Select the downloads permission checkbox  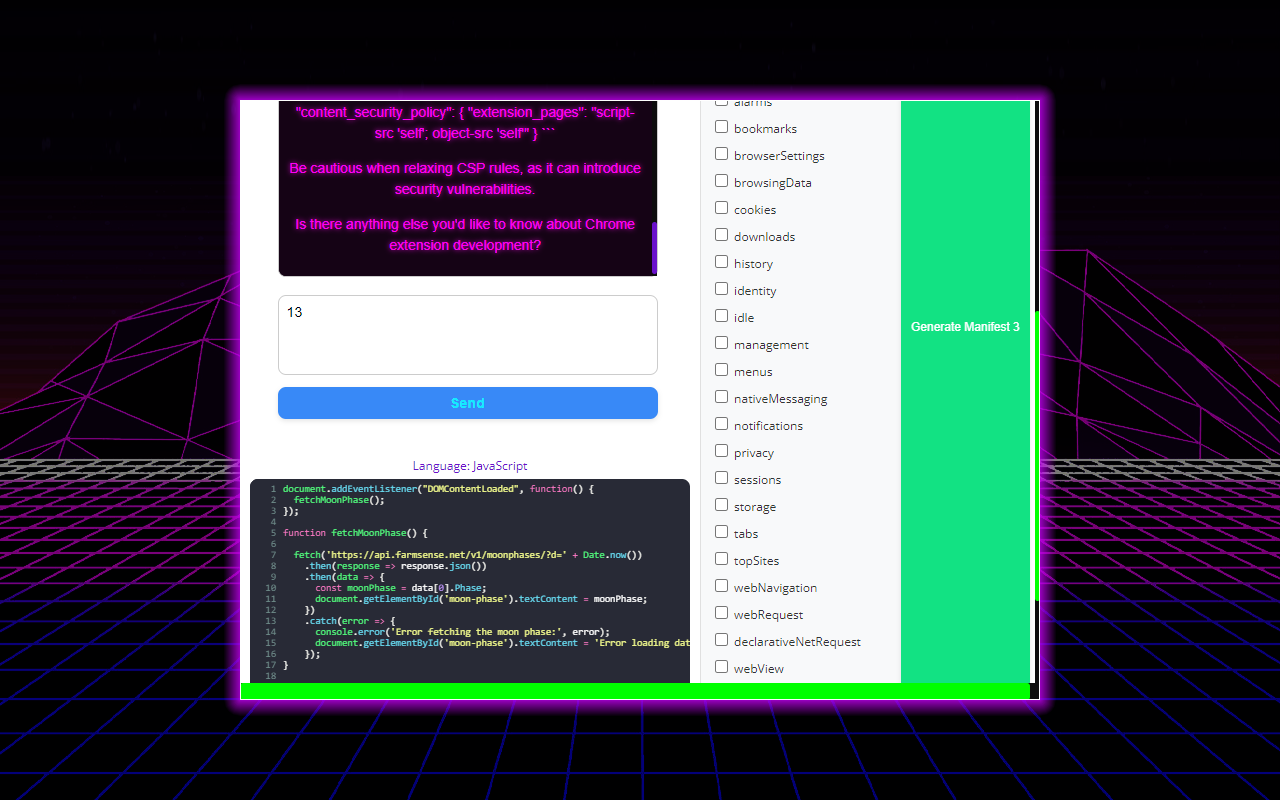[x=721, y=235]
